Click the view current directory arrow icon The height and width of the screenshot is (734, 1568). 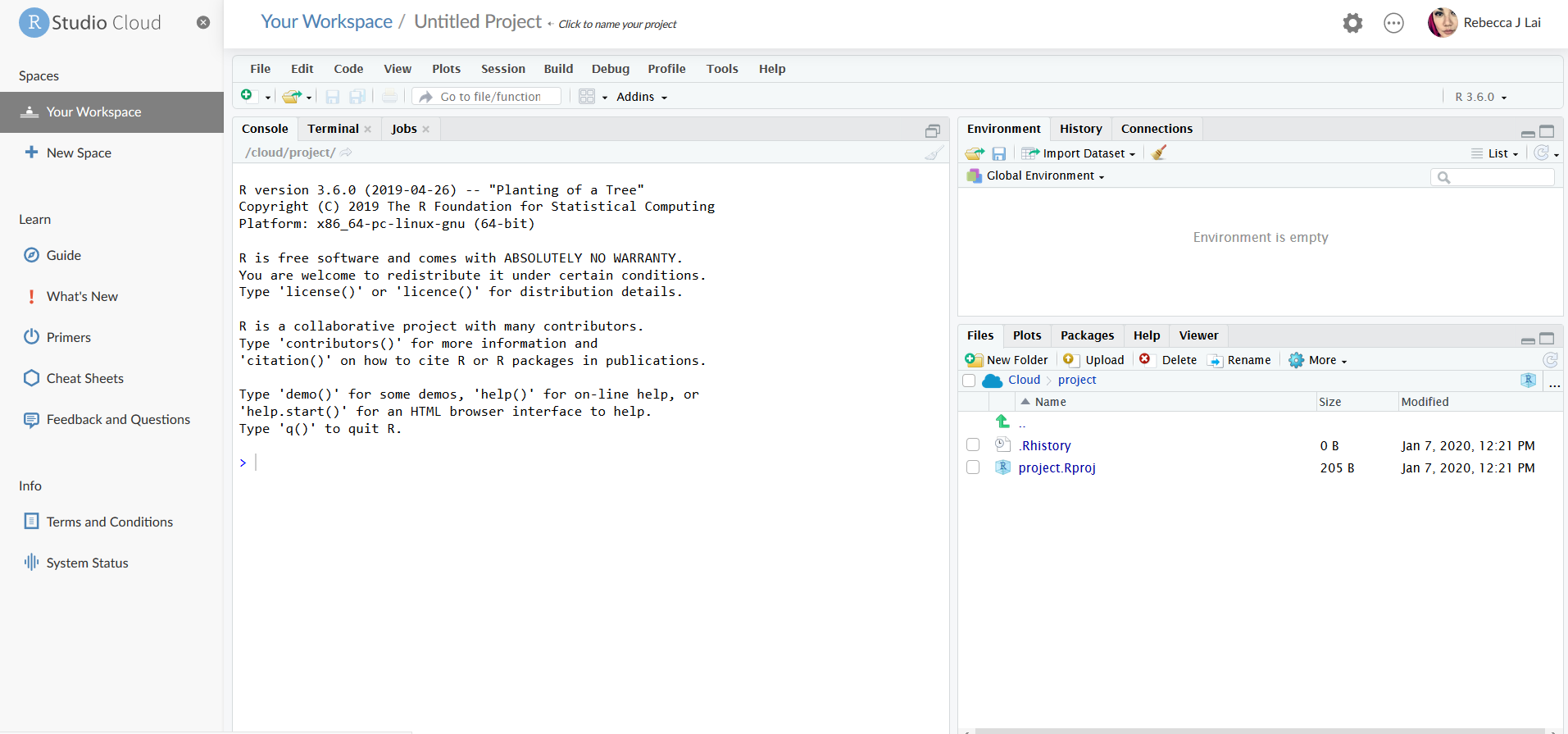346,153
